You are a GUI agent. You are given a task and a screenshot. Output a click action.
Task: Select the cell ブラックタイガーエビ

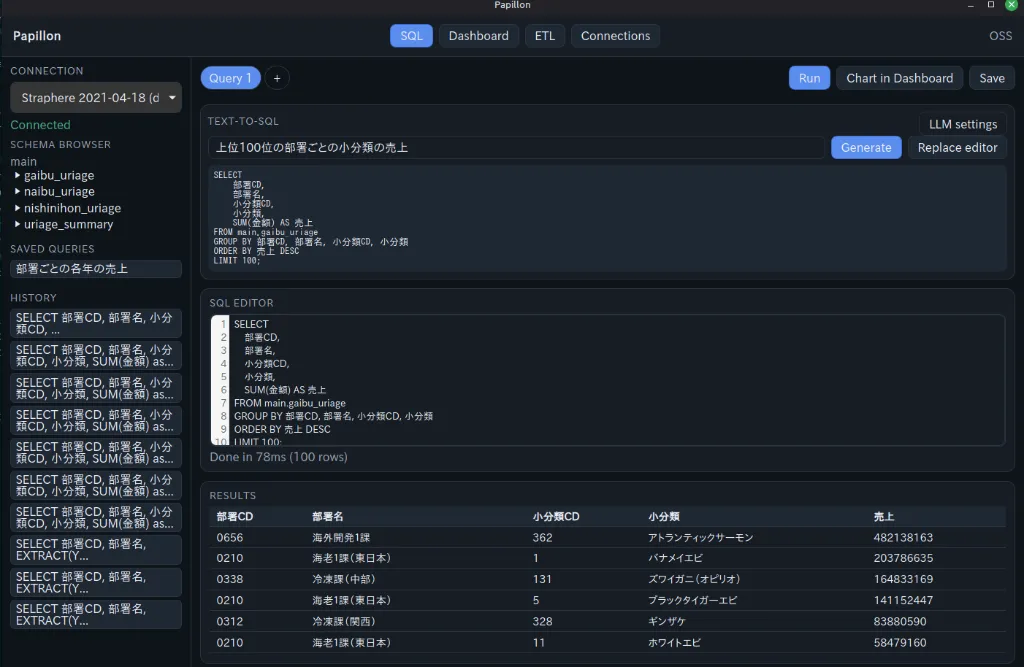(x=692, y=600)
